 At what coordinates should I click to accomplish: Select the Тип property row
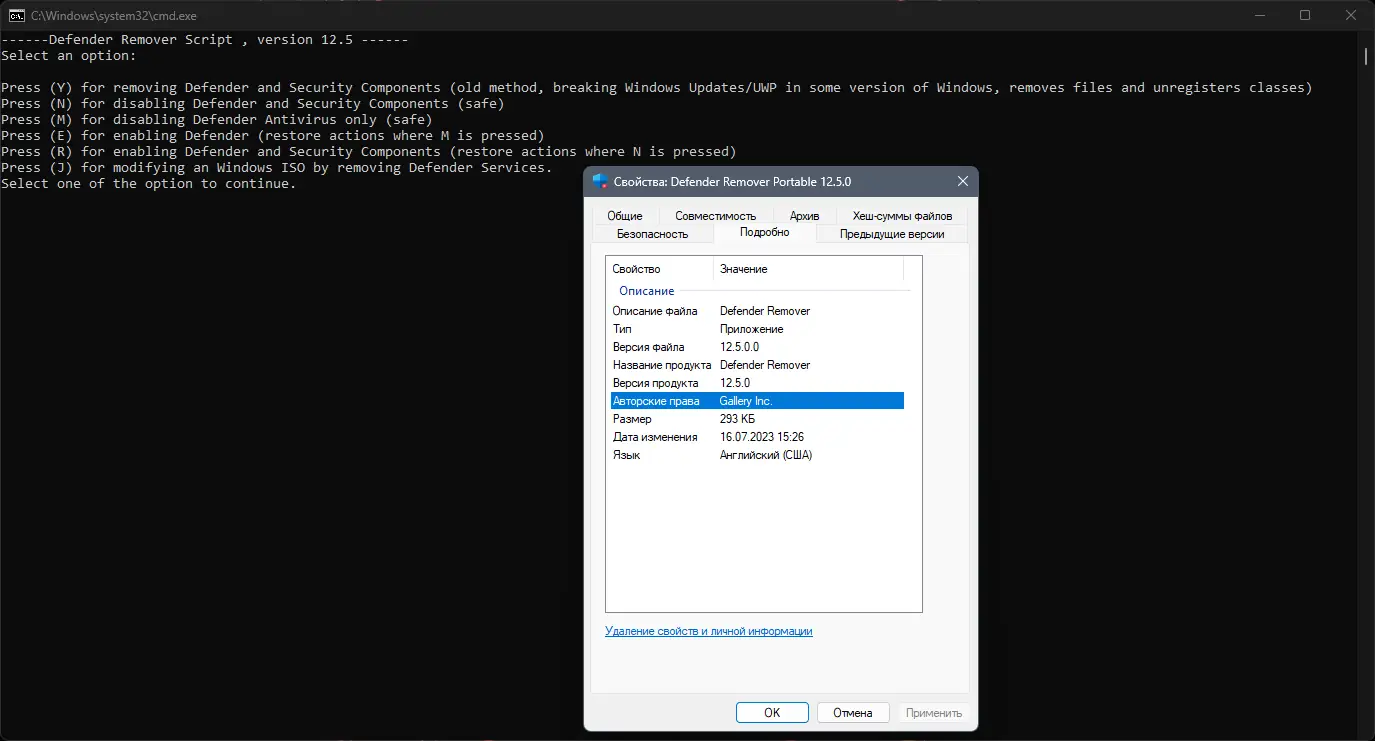point(757,329)
